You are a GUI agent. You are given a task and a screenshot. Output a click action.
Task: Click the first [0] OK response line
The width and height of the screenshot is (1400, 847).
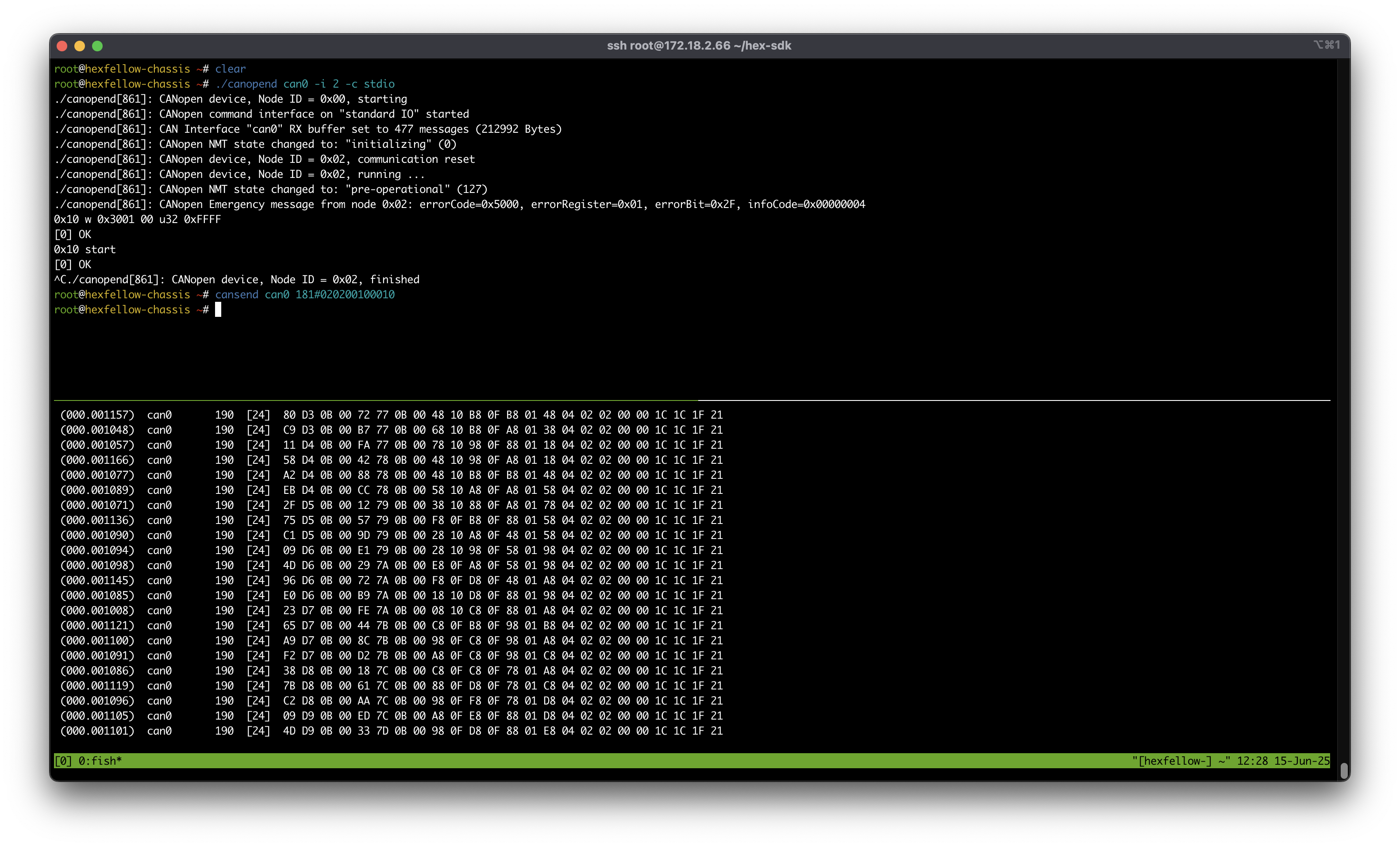pyautogui.click(x=73, y=234)
